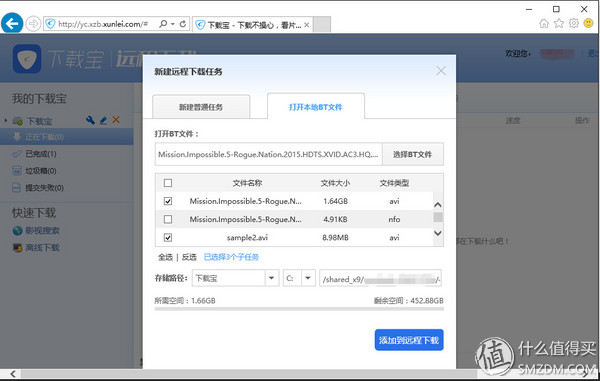Click the nfo file type cell

[x=394, y=219]
